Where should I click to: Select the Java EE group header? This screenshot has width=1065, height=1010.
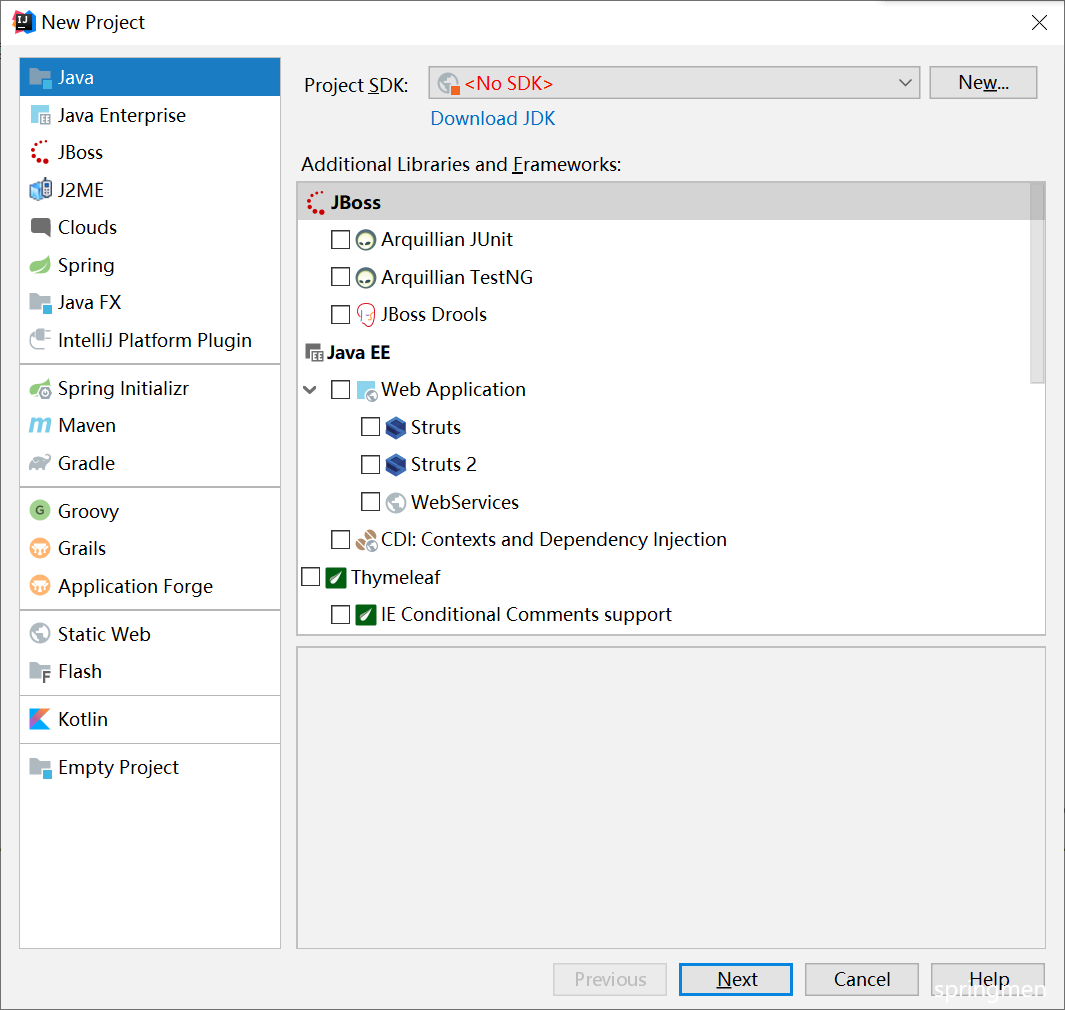point(664,353)
